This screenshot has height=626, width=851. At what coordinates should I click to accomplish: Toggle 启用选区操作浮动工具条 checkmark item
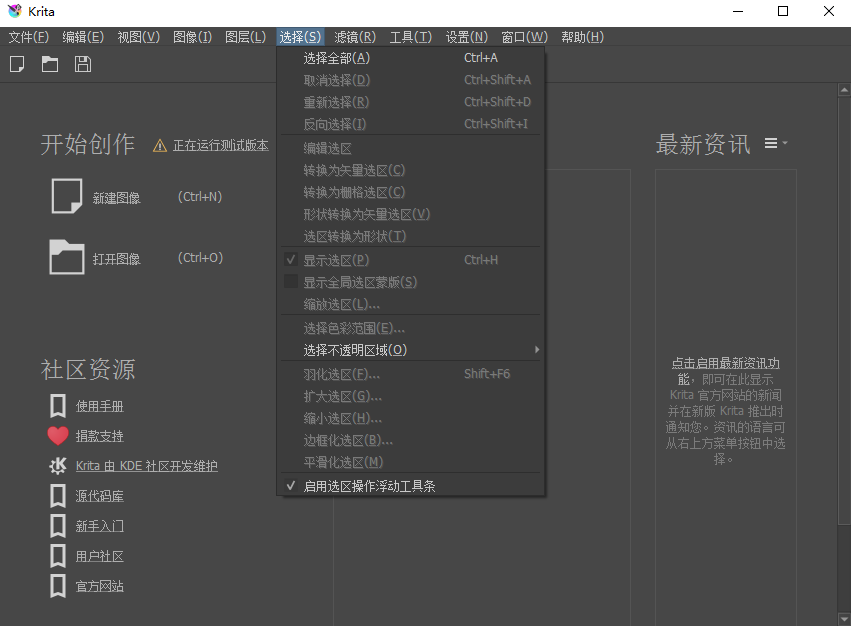point(411,486)
